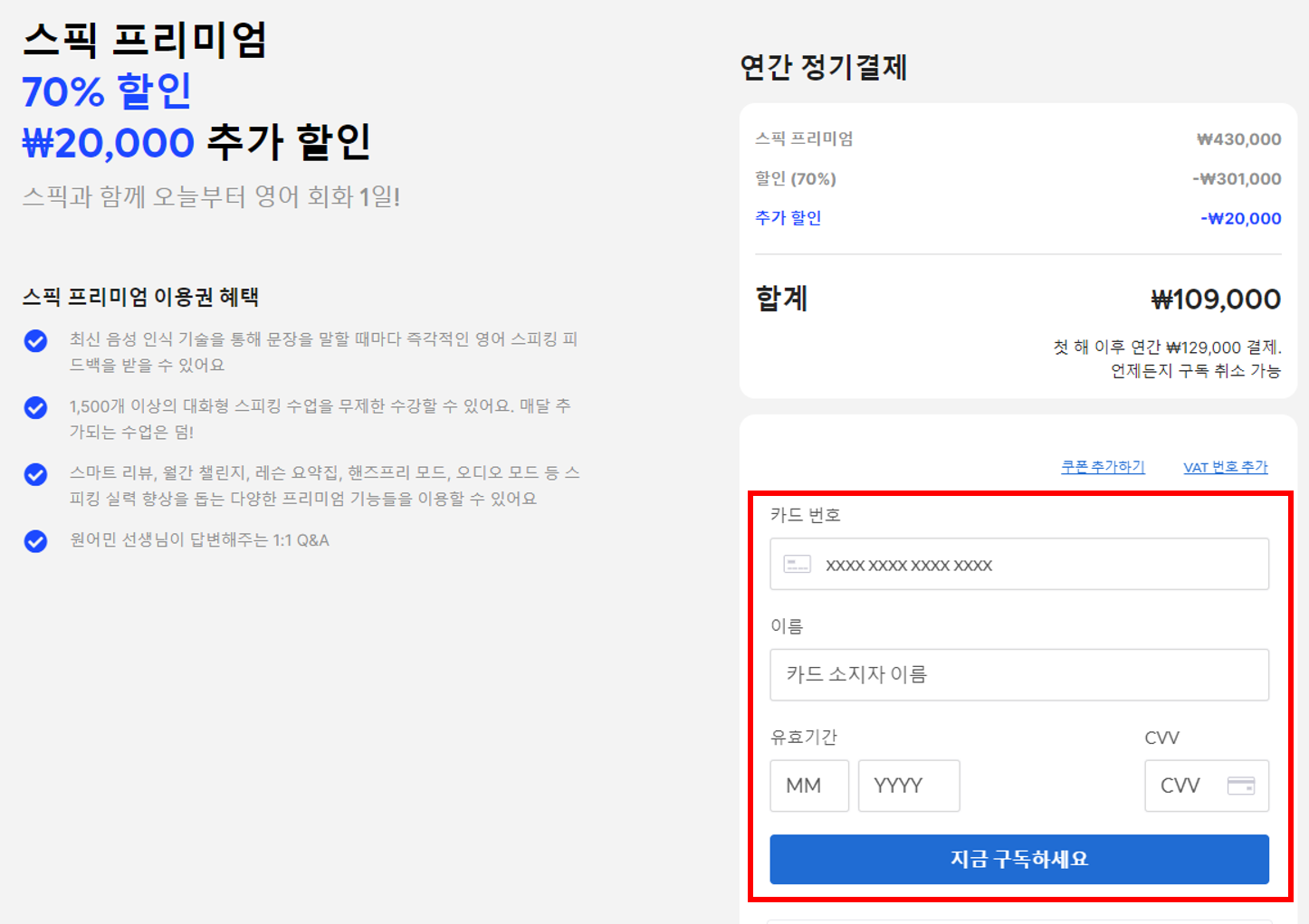Screen dimensions: 1309x924
Task: Click the 언제든지 구독 취소 가능 note
Action: click(1196, 371)
